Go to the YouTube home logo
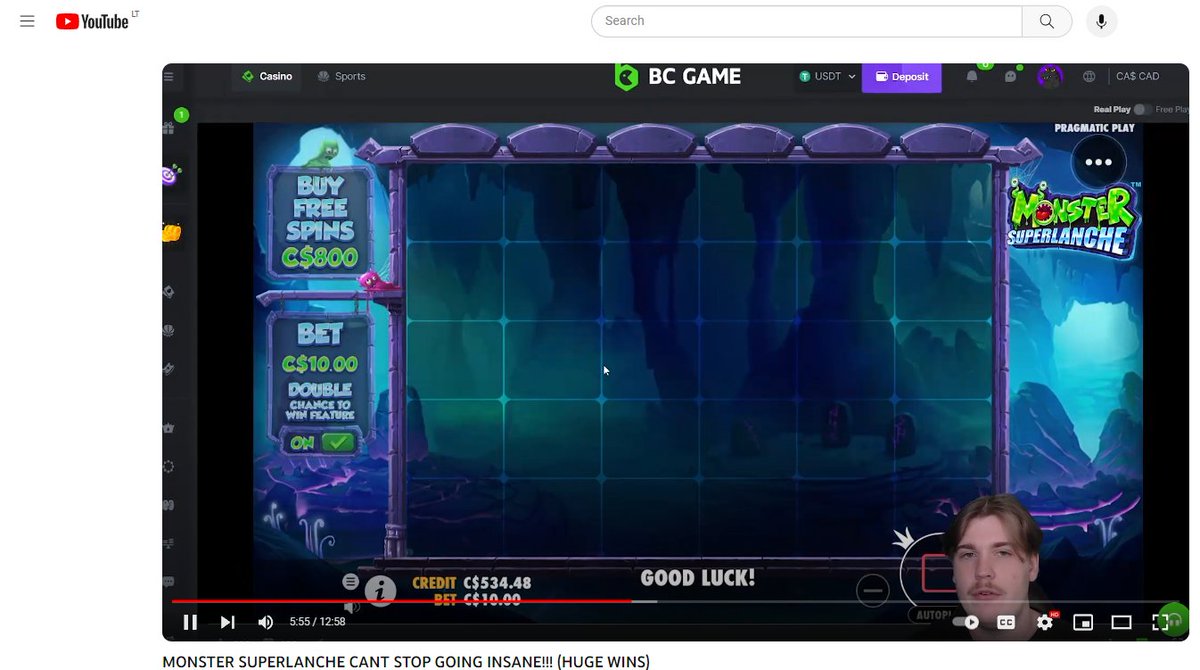The height and width of the screenshot is (670, 1200). [92, 21]
